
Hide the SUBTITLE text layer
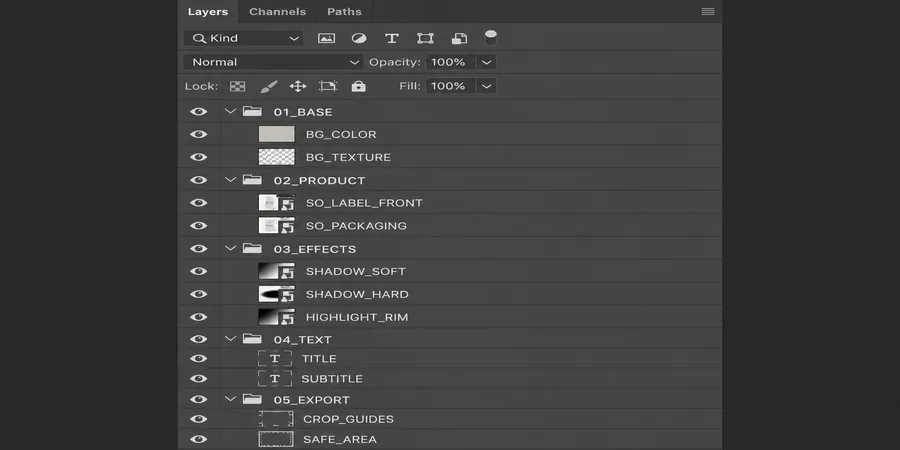coord(199,379)
